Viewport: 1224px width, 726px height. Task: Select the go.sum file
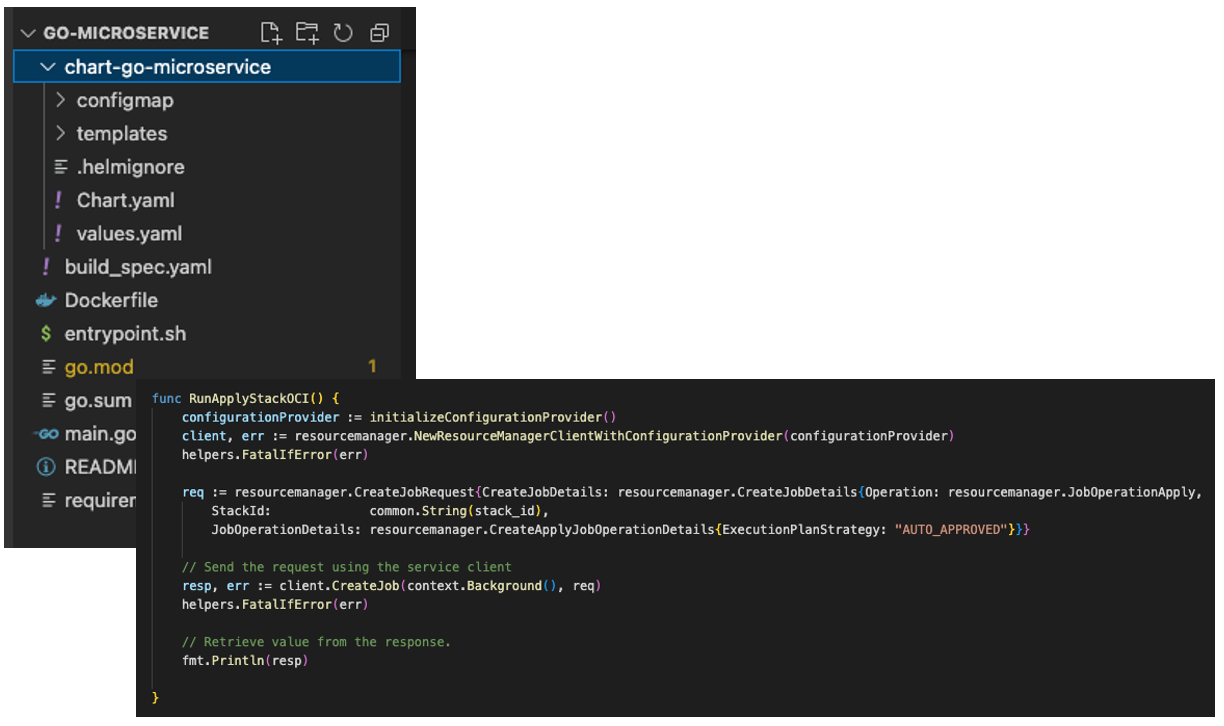pos(96,399)
